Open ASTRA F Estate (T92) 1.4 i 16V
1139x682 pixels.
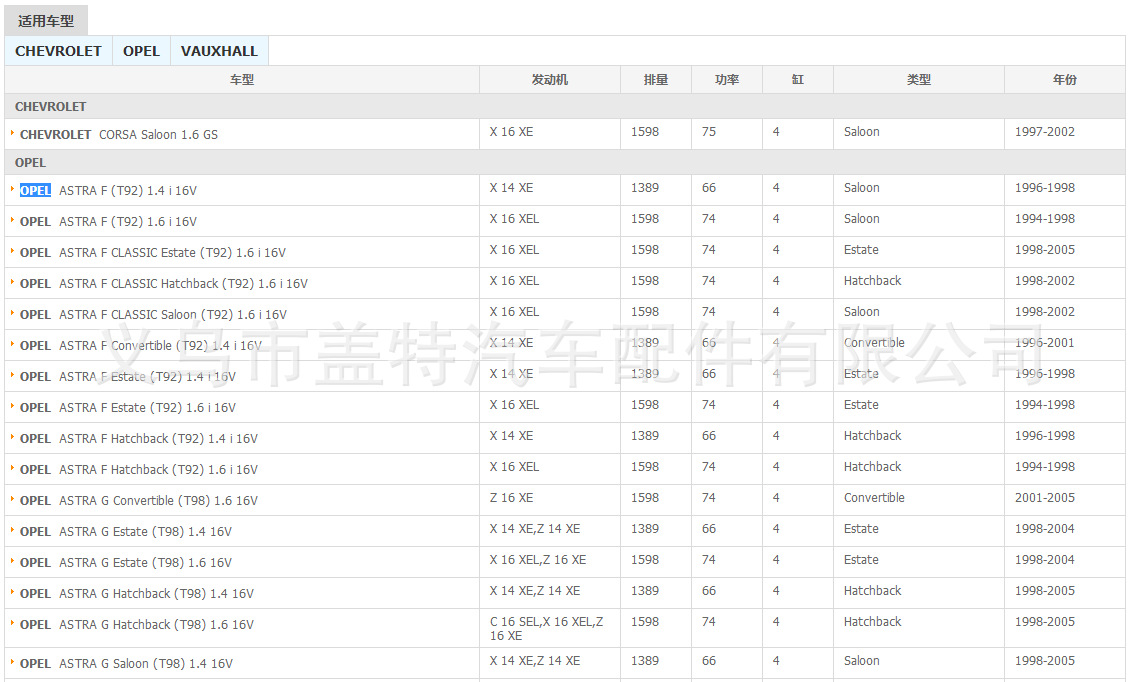[147, 377]
